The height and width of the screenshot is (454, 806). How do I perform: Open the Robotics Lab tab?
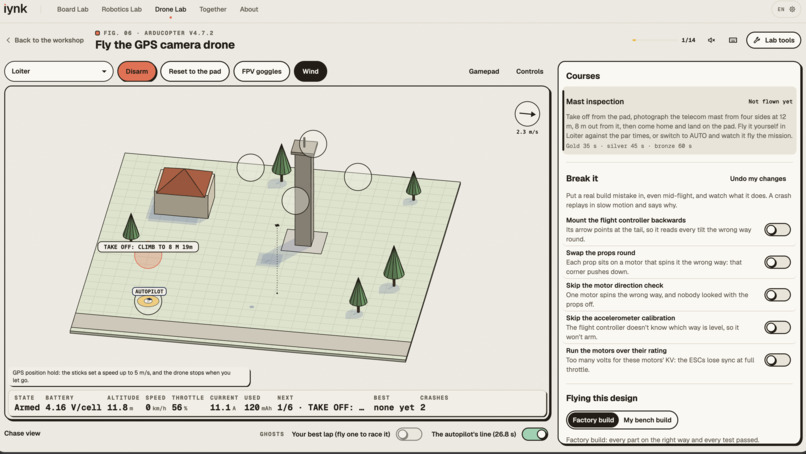pos(121,9)
